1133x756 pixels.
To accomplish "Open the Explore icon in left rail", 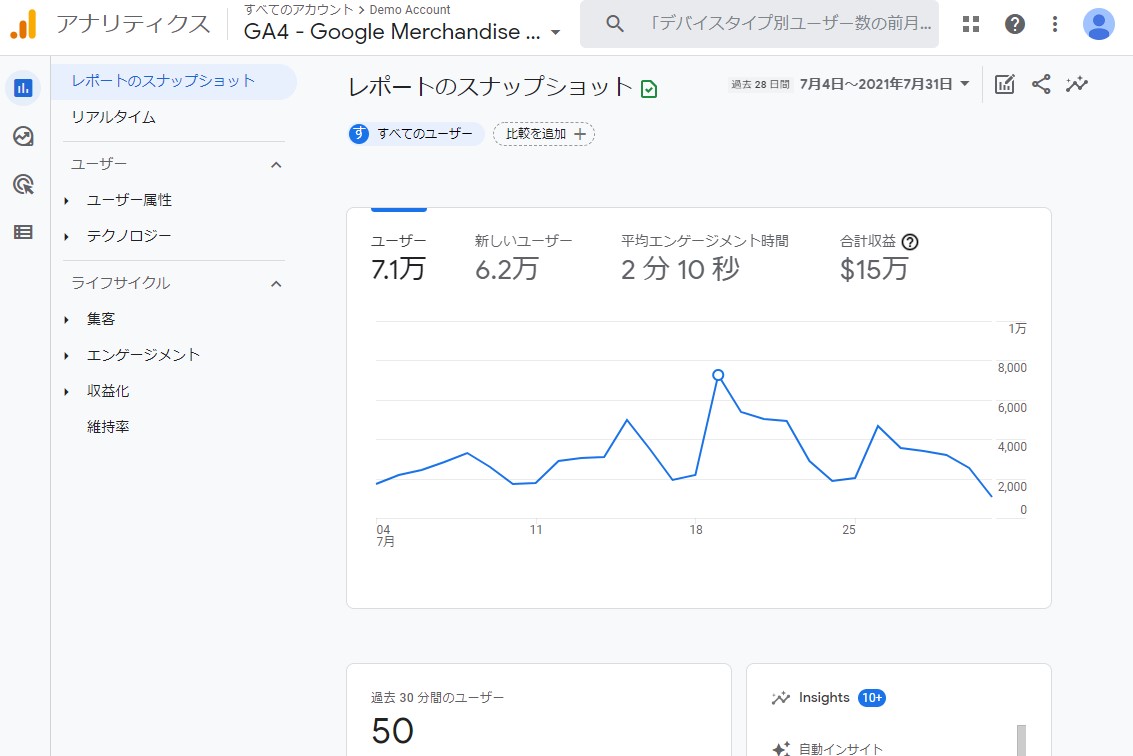I will [x=23, y=136].
